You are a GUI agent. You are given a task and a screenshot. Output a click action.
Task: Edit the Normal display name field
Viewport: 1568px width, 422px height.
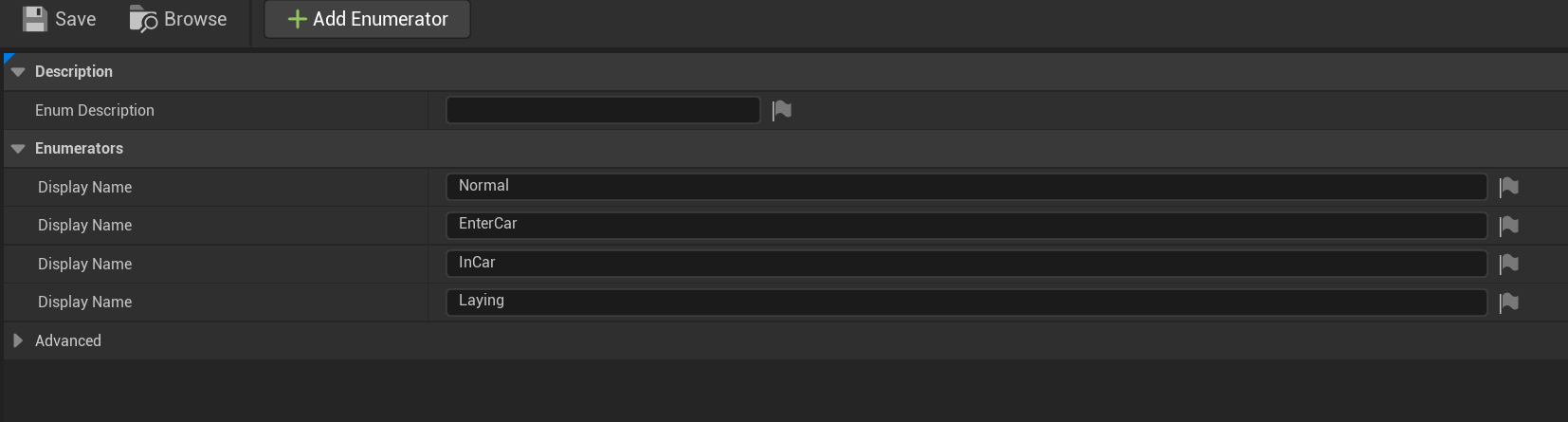[x=965, y=187]
